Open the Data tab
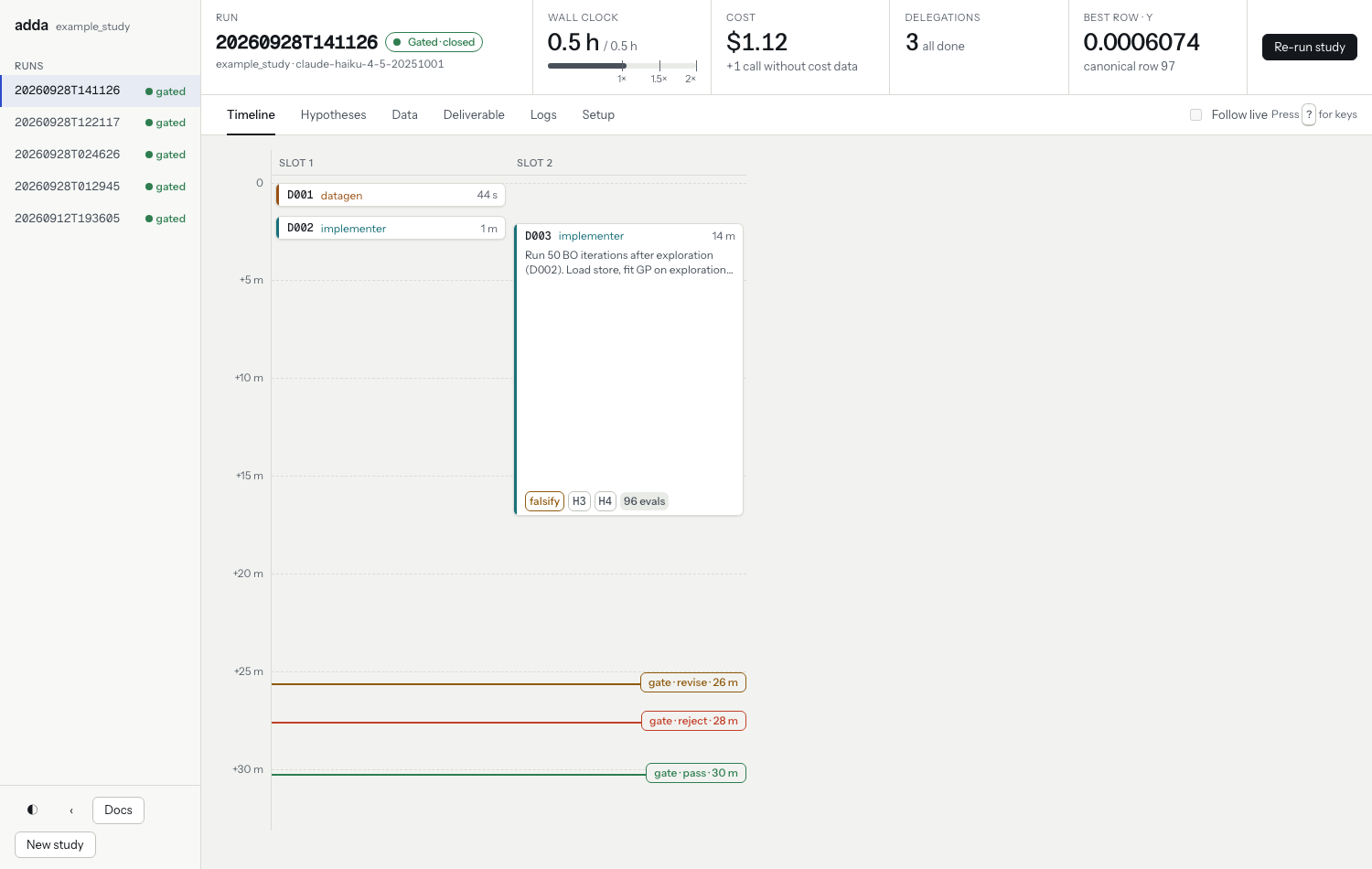1372x869 pixels. [x=404, y=114]
